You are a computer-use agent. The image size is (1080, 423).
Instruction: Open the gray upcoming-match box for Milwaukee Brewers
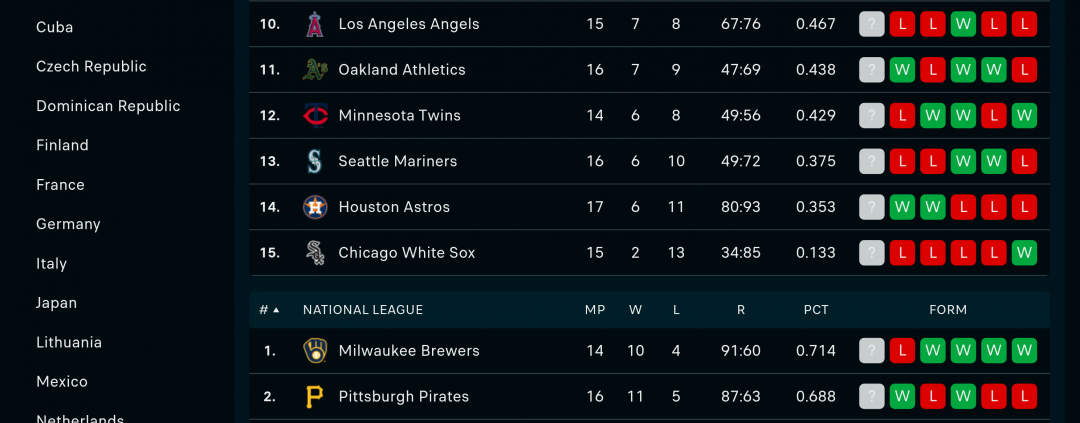point(871,351)
